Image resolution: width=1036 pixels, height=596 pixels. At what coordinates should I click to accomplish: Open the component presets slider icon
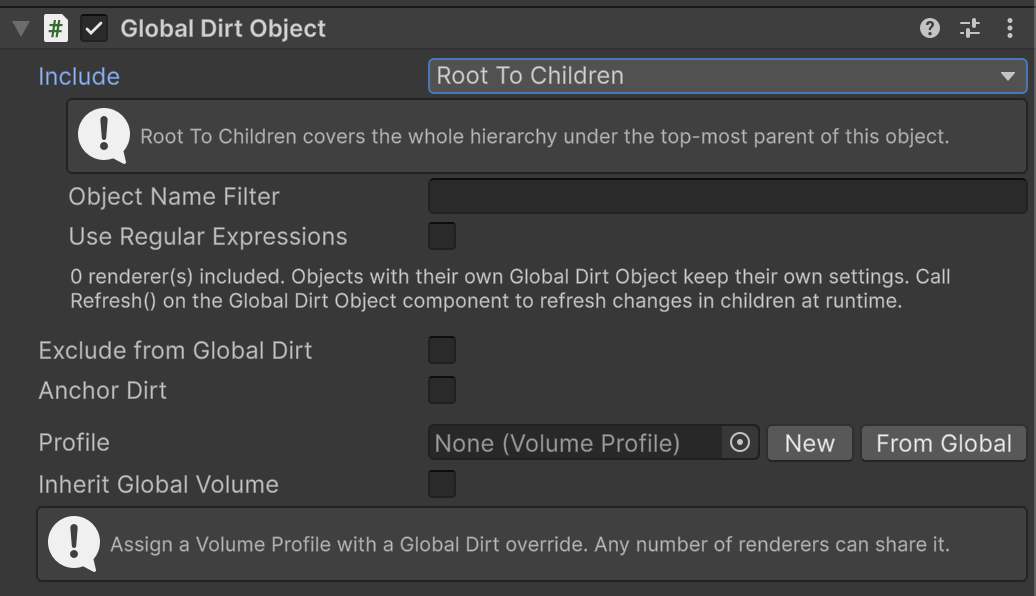(x=970, y=28)
